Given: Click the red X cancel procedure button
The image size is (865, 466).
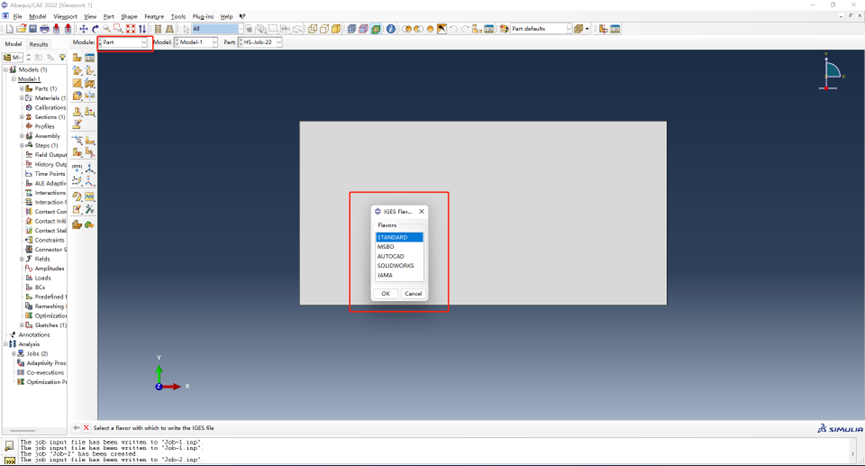Looking at the screenshot, I should pos(86,427).
